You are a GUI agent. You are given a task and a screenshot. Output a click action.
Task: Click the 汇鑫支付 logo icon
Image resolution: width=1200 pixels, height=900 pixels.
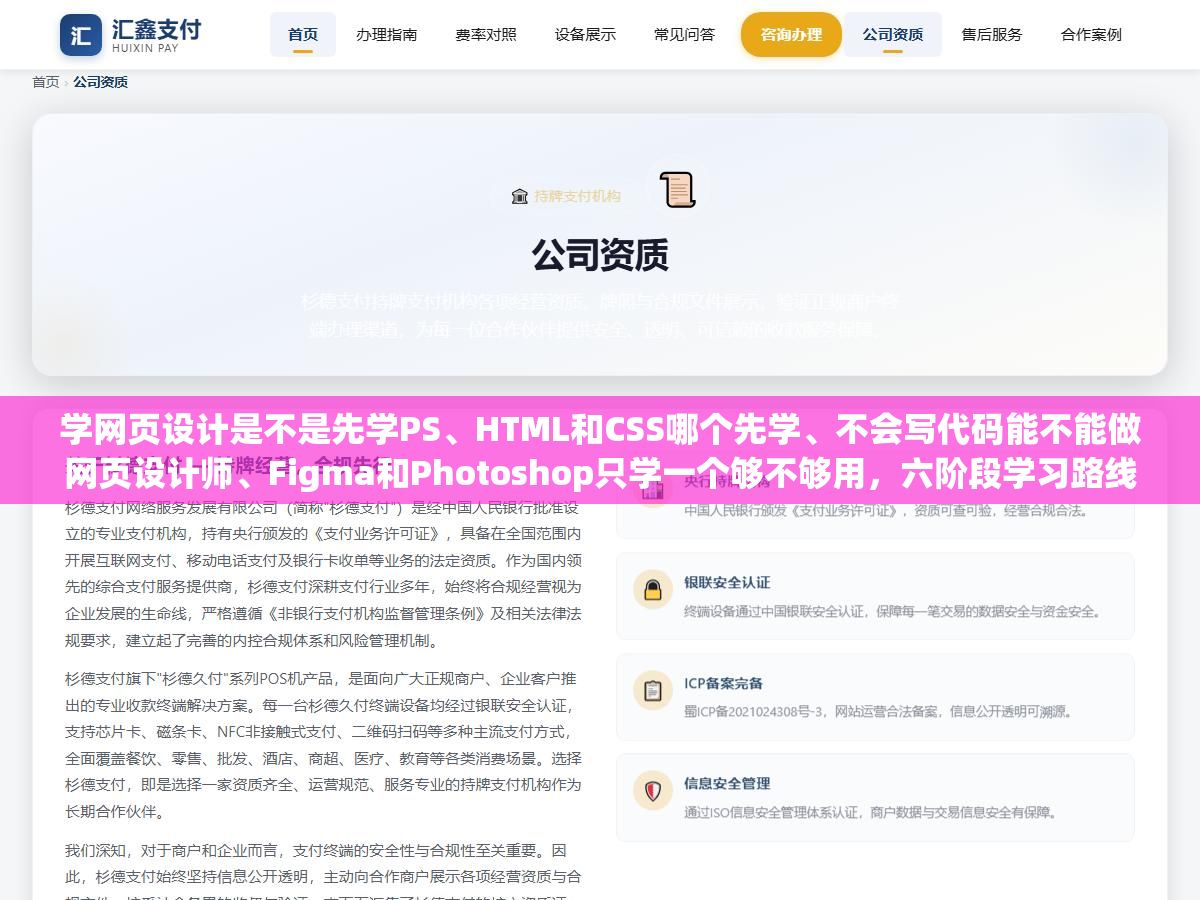click(x=81, y=35)
